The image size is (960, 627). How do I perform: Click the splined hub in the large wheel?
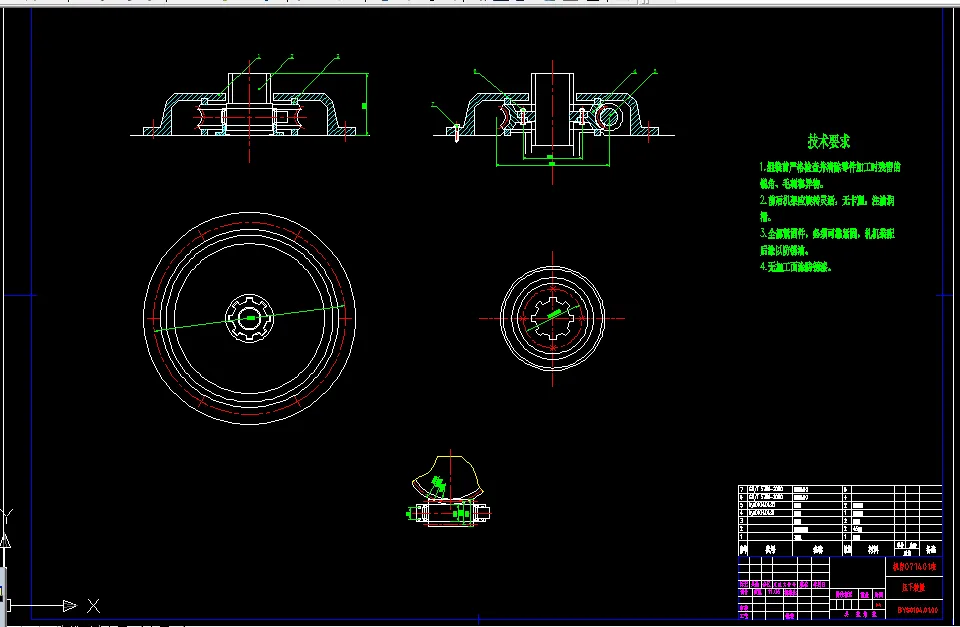[249, 318]
